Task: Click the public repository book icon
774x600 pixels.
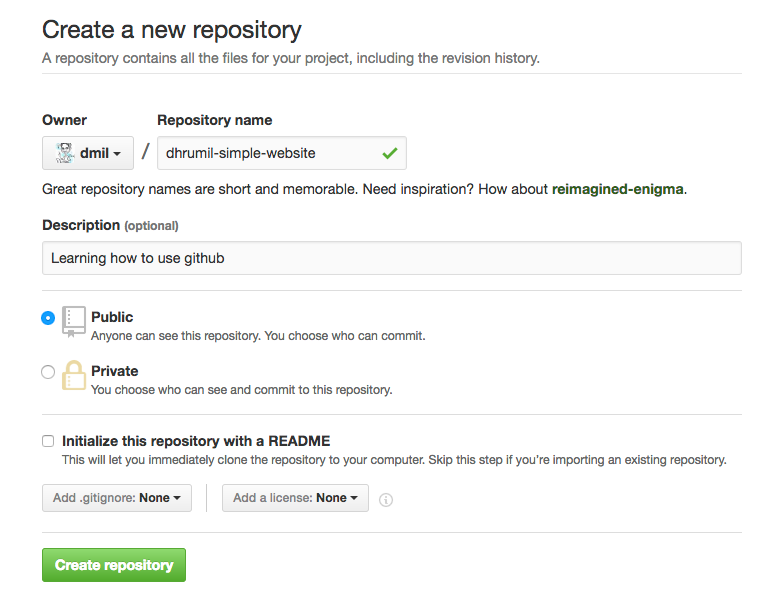Action: (74, 322)
